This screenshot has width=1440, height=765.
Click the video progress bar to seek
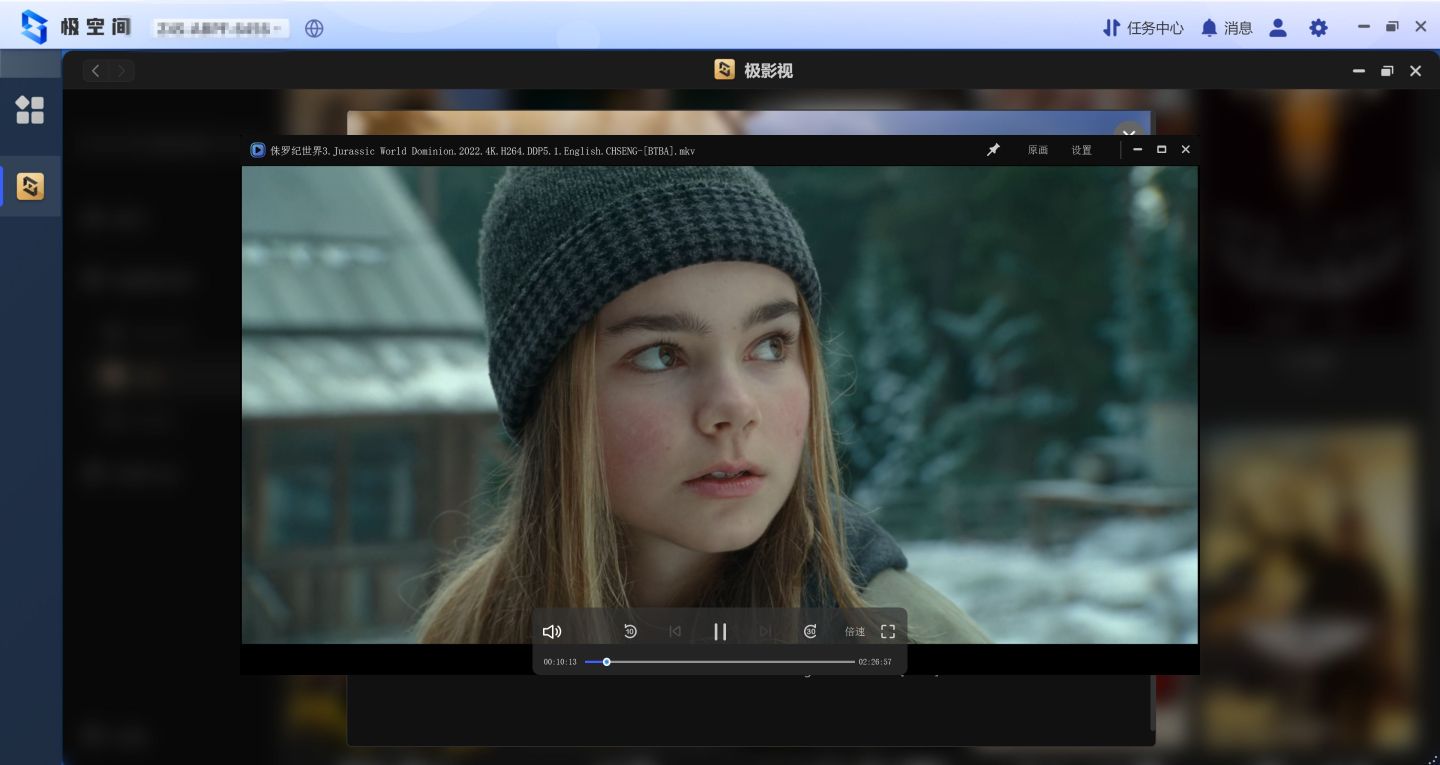[x=720, y=662]
